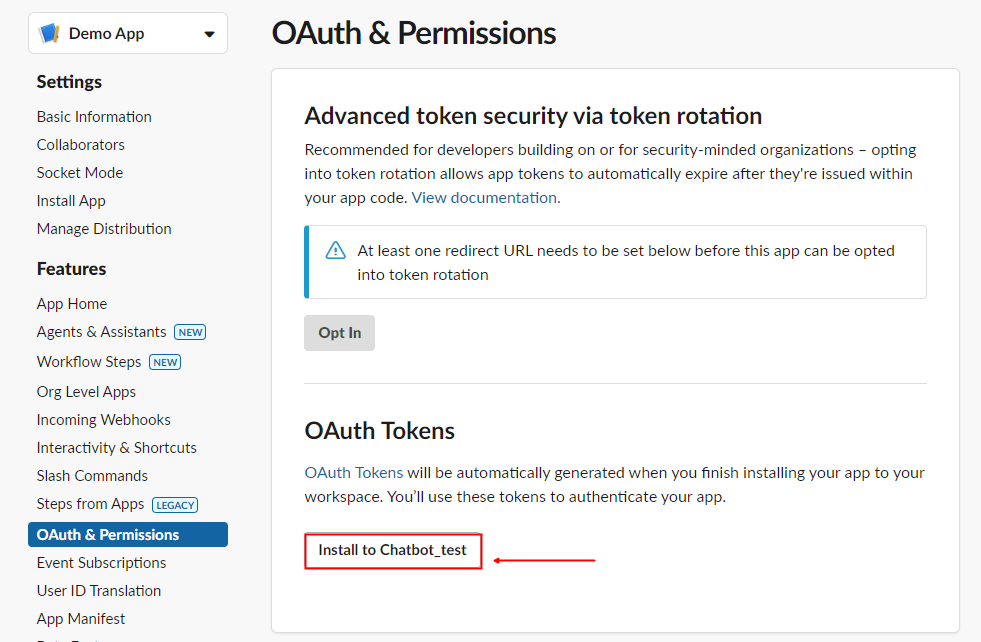Click Install to Chatbot_test button

(x=393, y=550)
